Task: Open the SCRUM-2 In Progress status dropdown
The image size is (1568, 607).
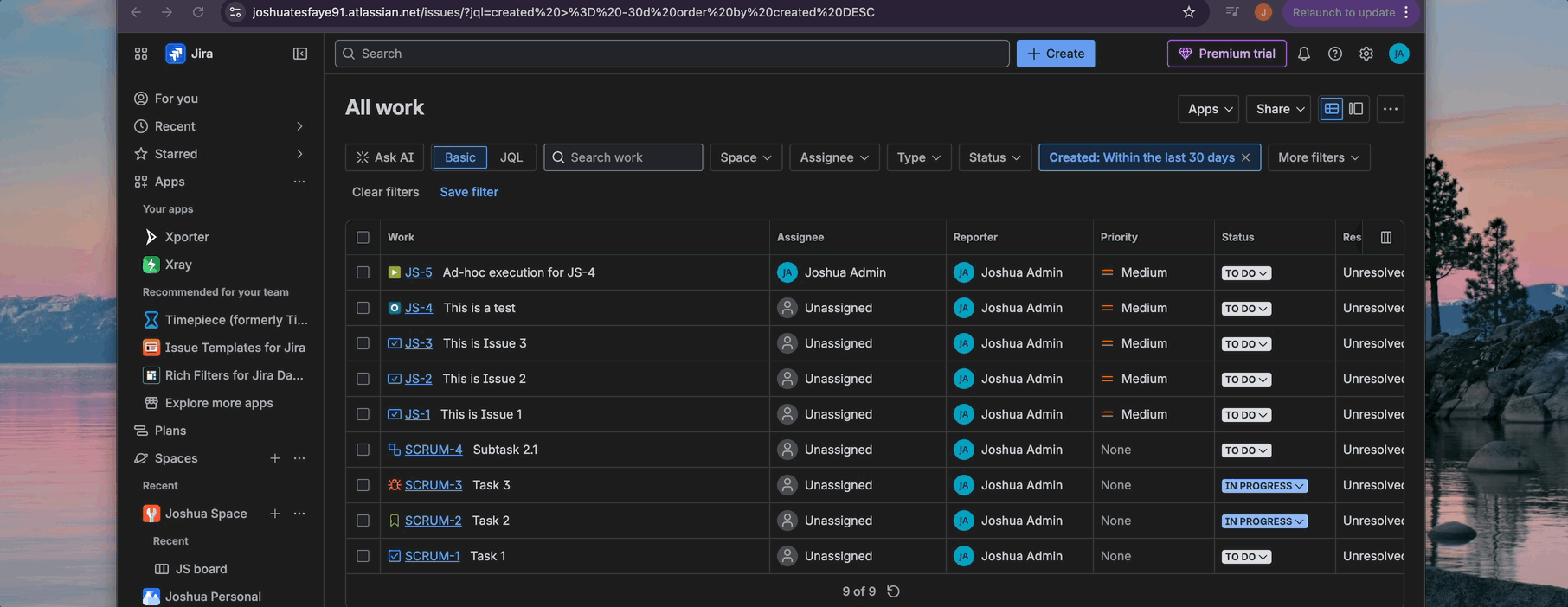Action: (x=1263, y=521)
